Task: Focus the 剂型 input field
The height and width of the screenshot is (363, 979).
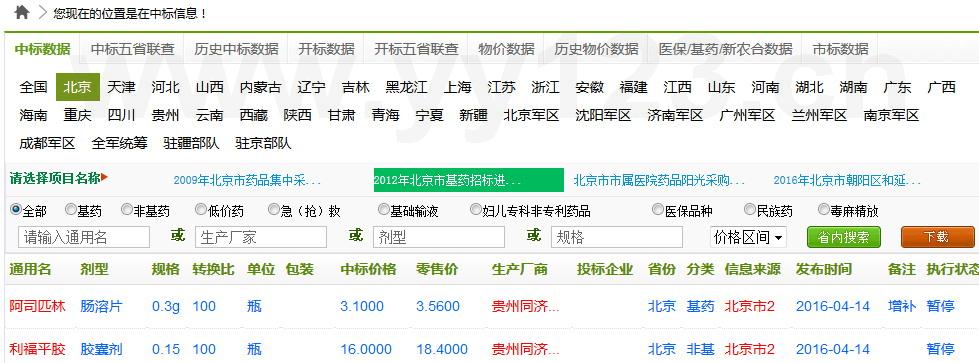Action: (439, 237)
